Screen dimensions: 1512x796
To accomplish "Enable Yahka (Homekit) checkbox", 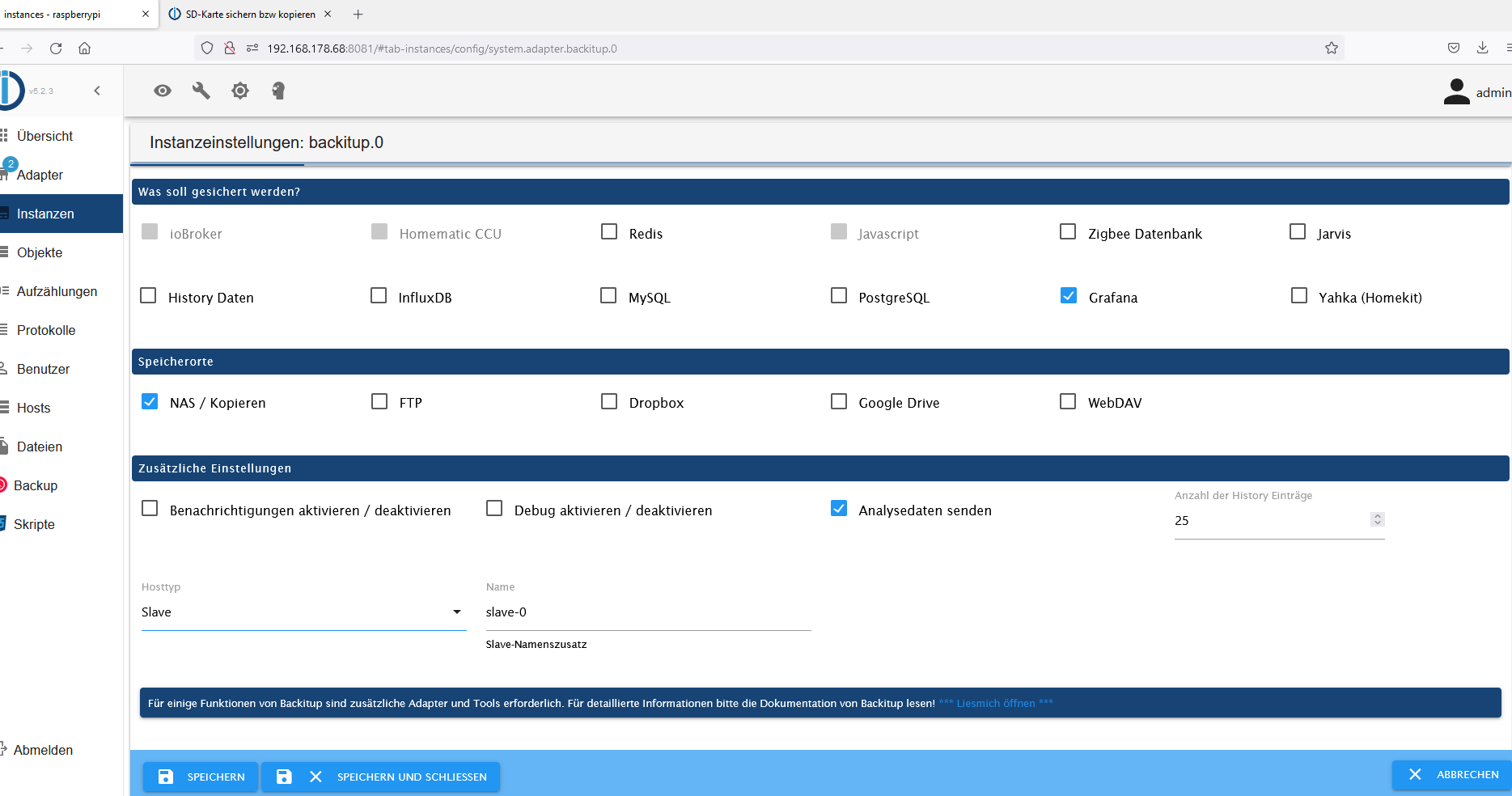I will tap(1299, 296).
